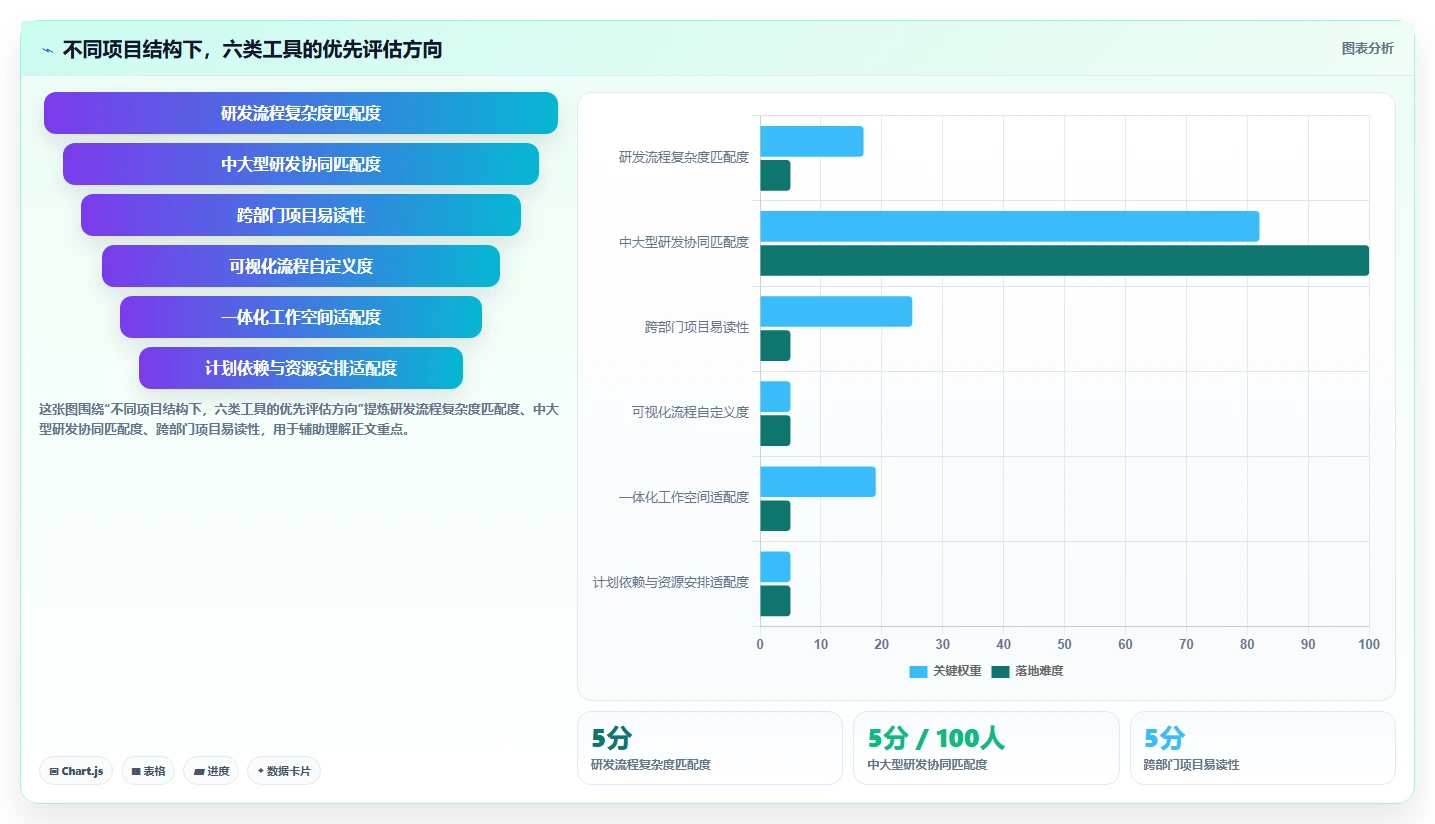Click 研发流程复杂度匹配度 blue chart bar
1435x824 pixels.
point(811,141)
